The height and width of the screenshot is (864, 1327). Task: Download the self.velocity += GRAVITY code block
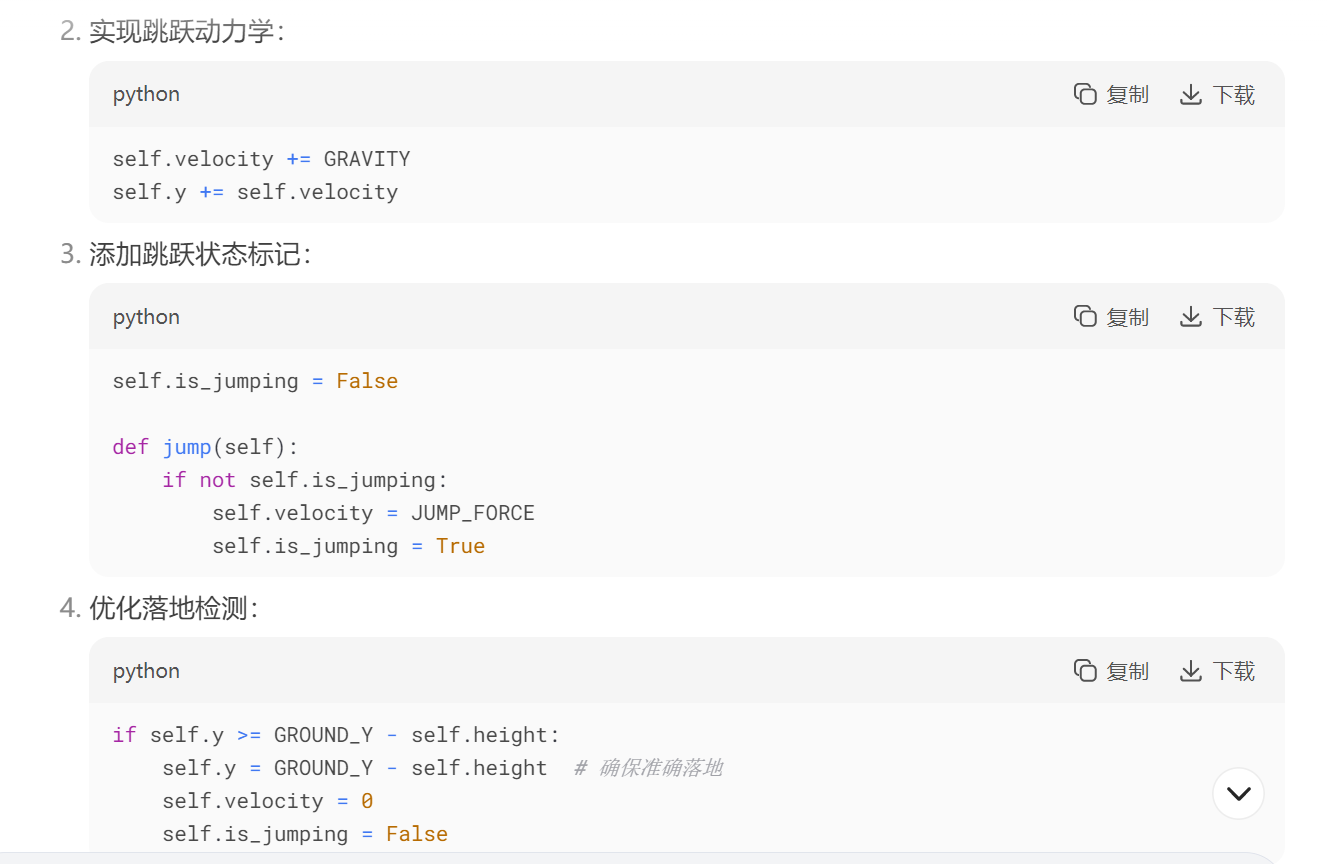[1217, 95]
